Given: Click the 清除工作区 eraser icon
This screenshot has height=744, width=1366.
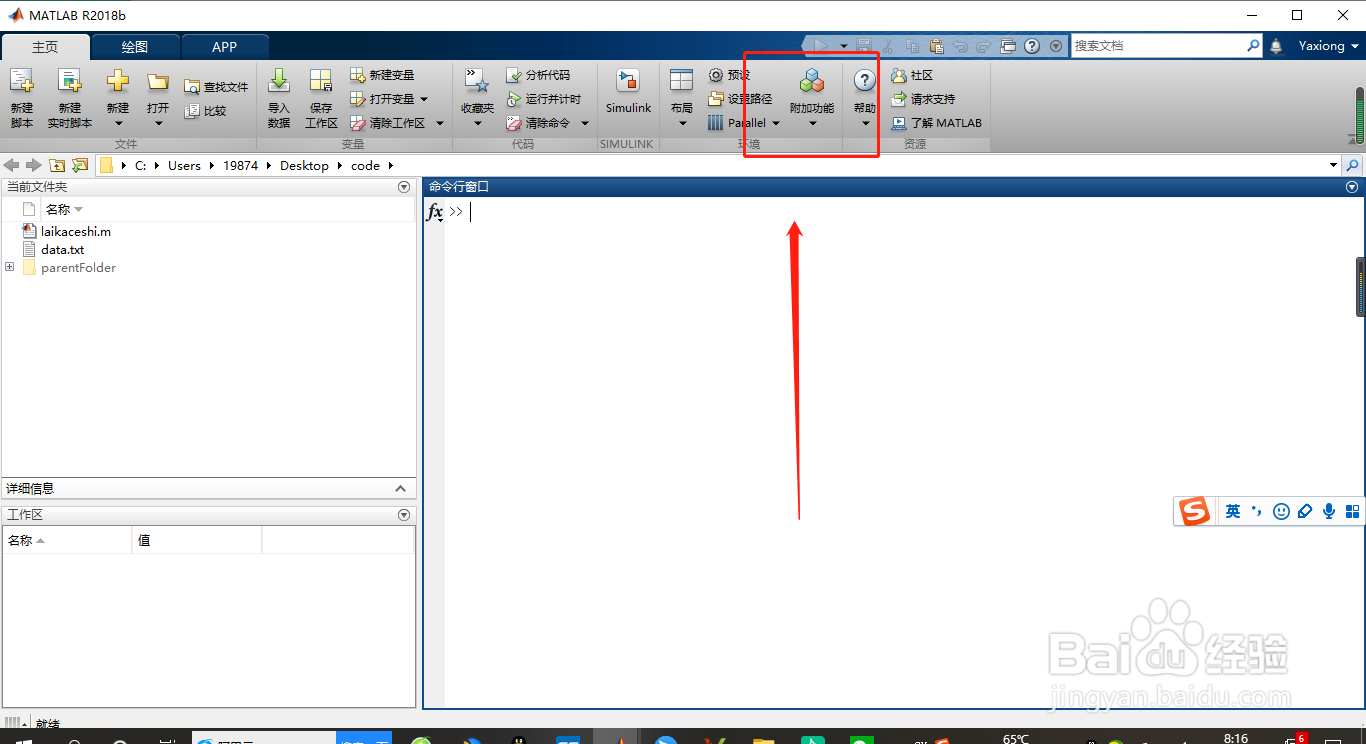Looking at the screenshot, I should 358,123.
